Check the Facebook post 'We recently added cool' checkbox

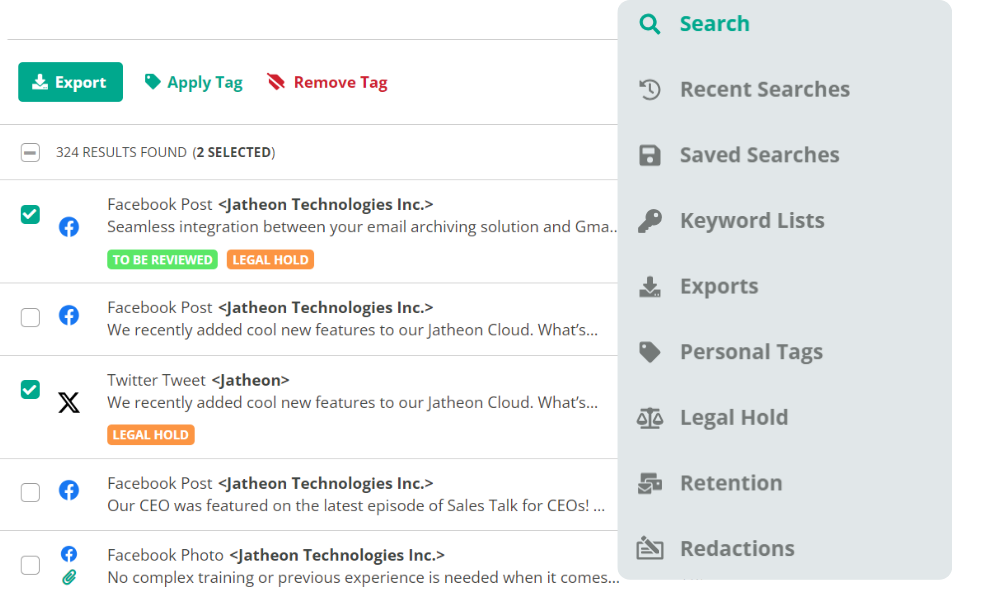click(30, 317)
